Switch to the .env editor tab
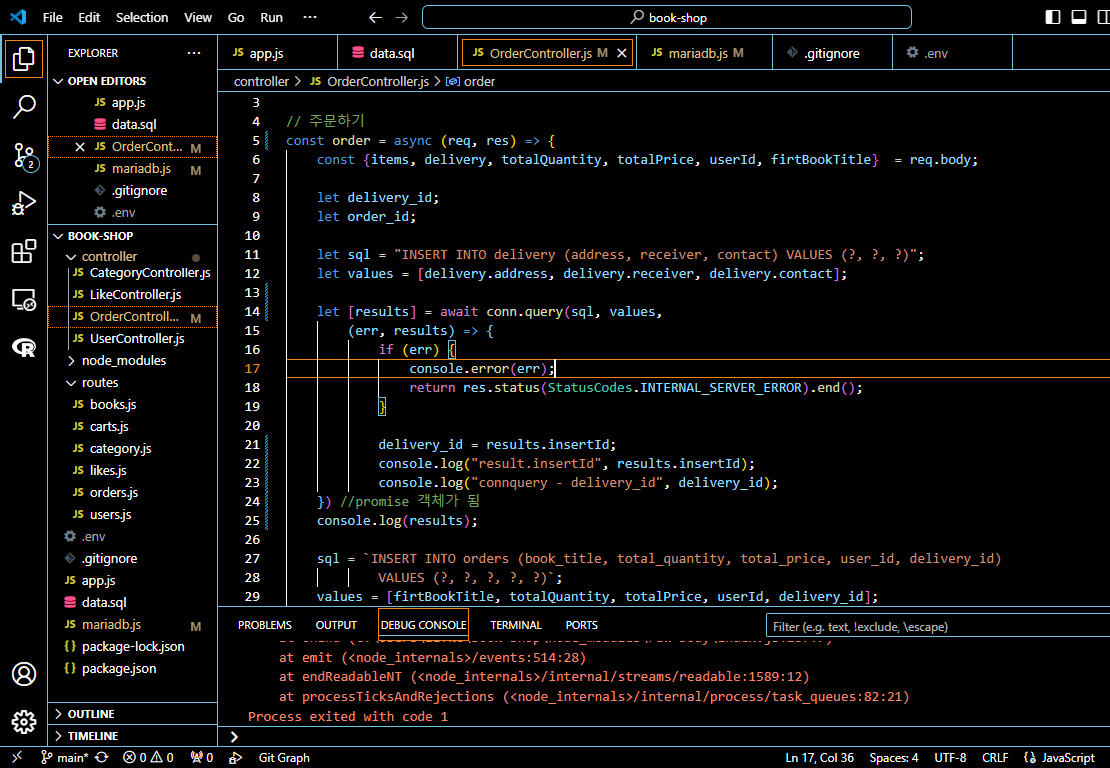The height and width of the screenshot is (768, 1110). [x=953, y=53]
